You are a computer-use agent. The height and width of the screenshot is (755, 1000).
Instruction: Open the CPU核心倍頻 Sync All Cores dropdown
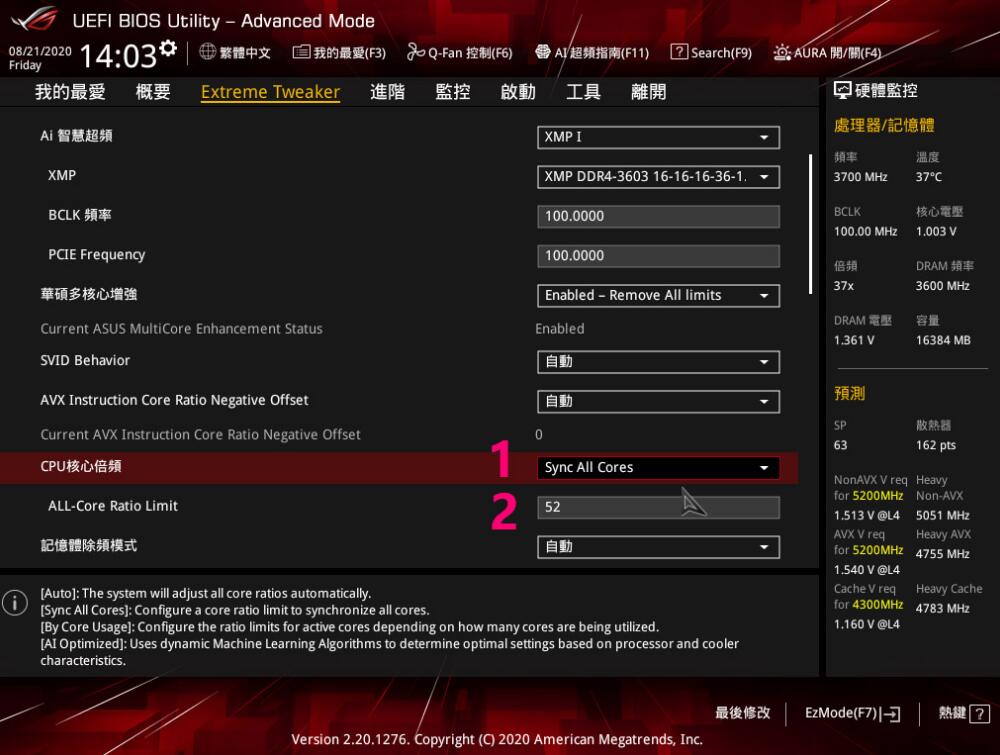(658, 467)
